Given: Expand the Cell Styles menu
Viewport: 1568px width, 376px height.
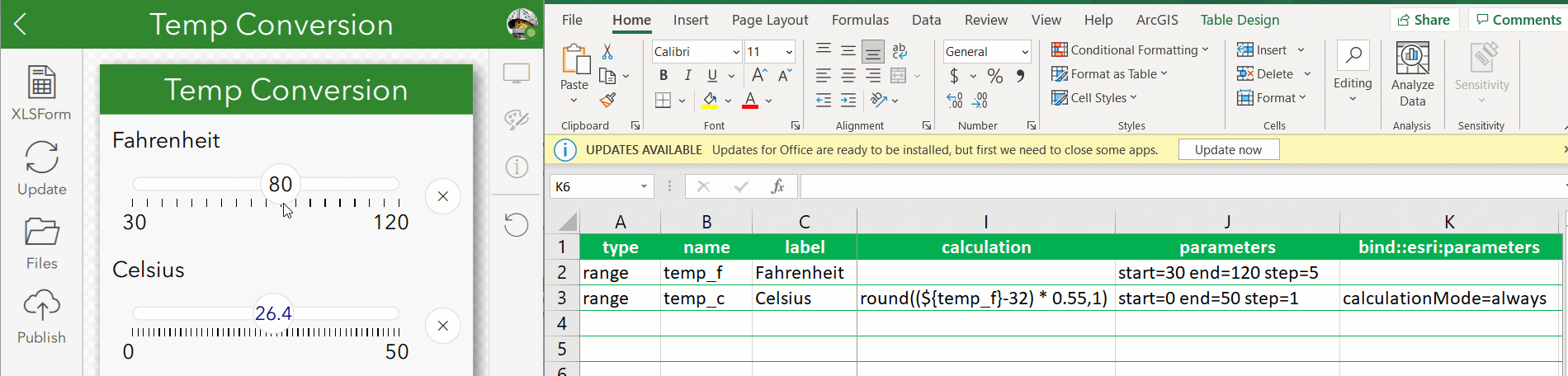Looking at the screenshot, I should tap(1094, 98).
